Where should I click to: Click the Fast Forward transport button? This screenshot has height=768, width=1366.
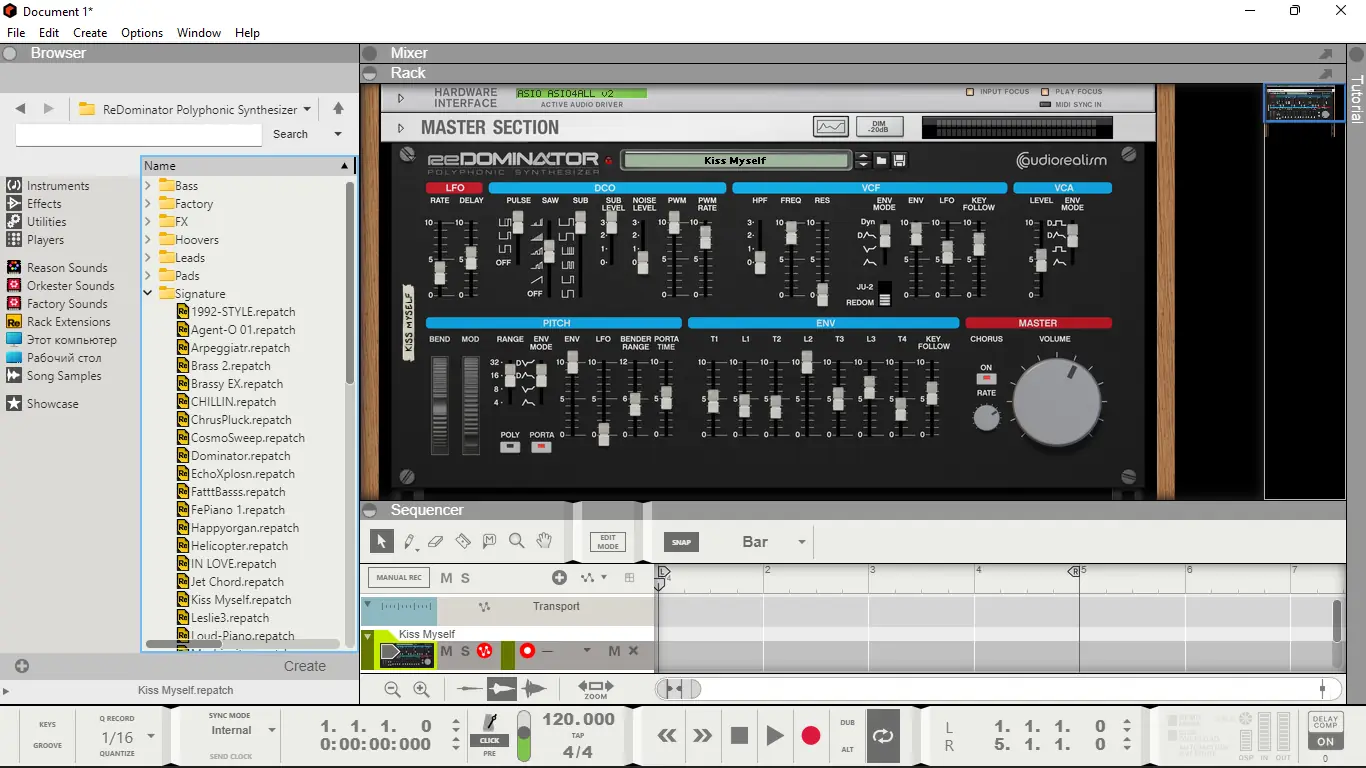703,736
